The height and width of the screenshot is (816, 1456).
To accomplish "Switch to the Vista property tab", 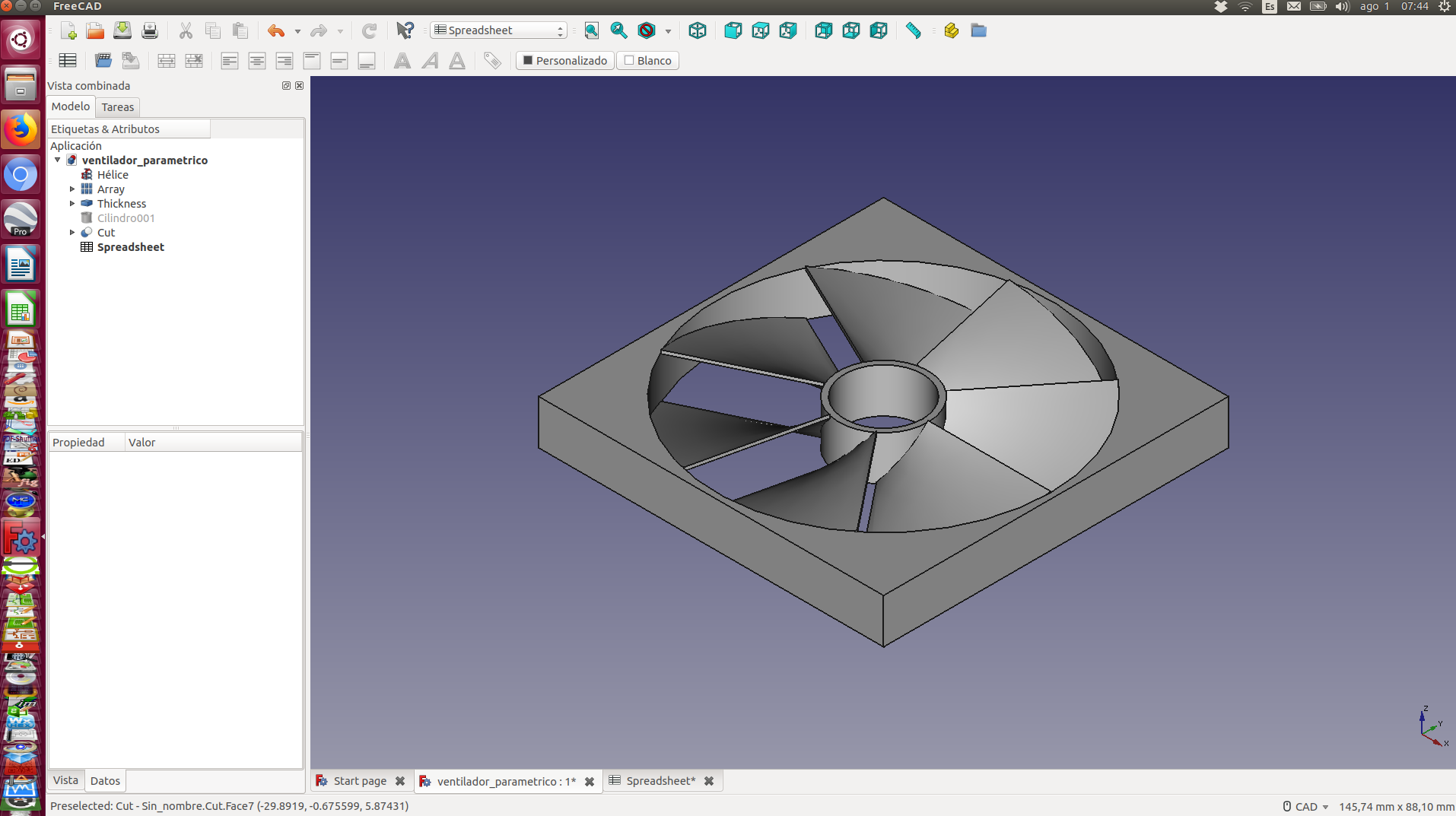I will point(65,780).
